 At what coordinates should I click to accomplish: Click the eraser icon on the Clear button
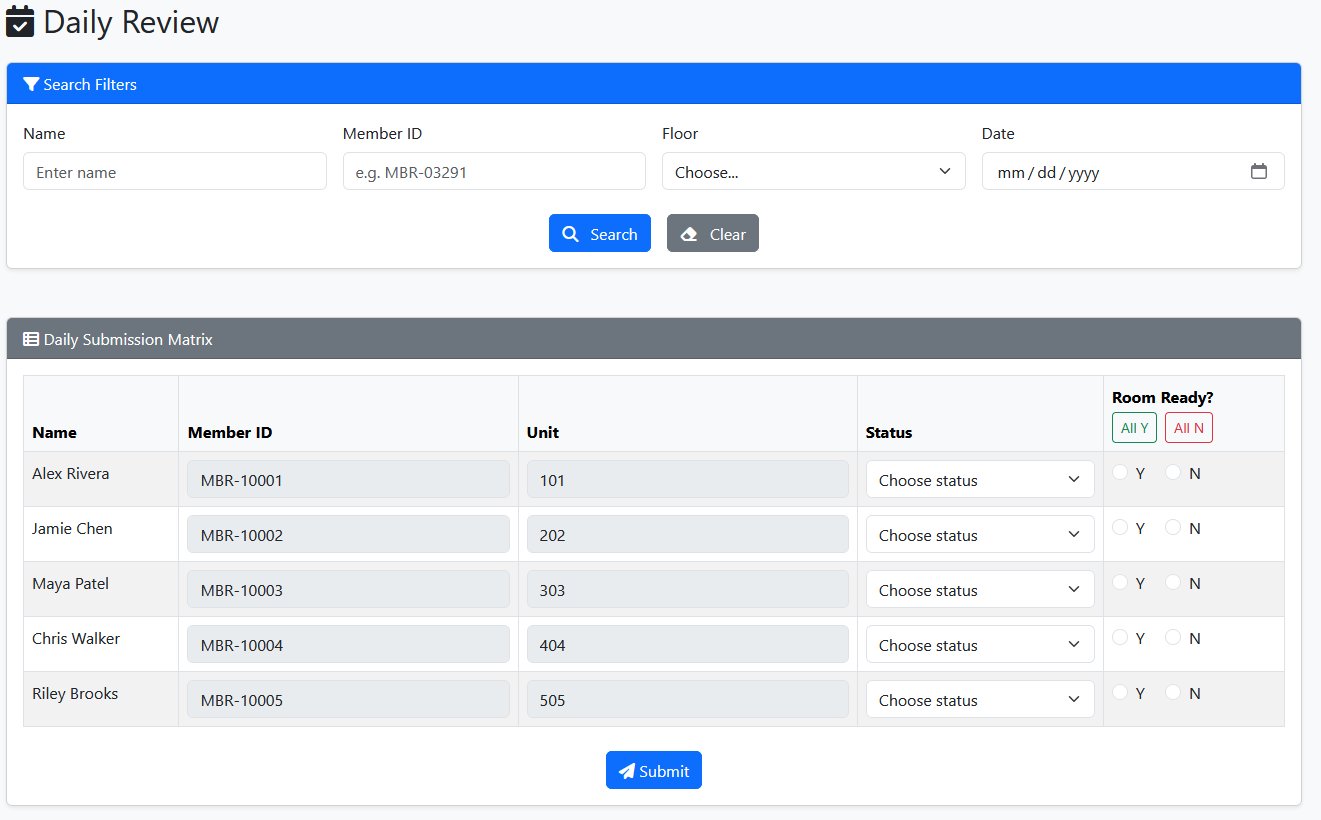(x=688, y=233)
